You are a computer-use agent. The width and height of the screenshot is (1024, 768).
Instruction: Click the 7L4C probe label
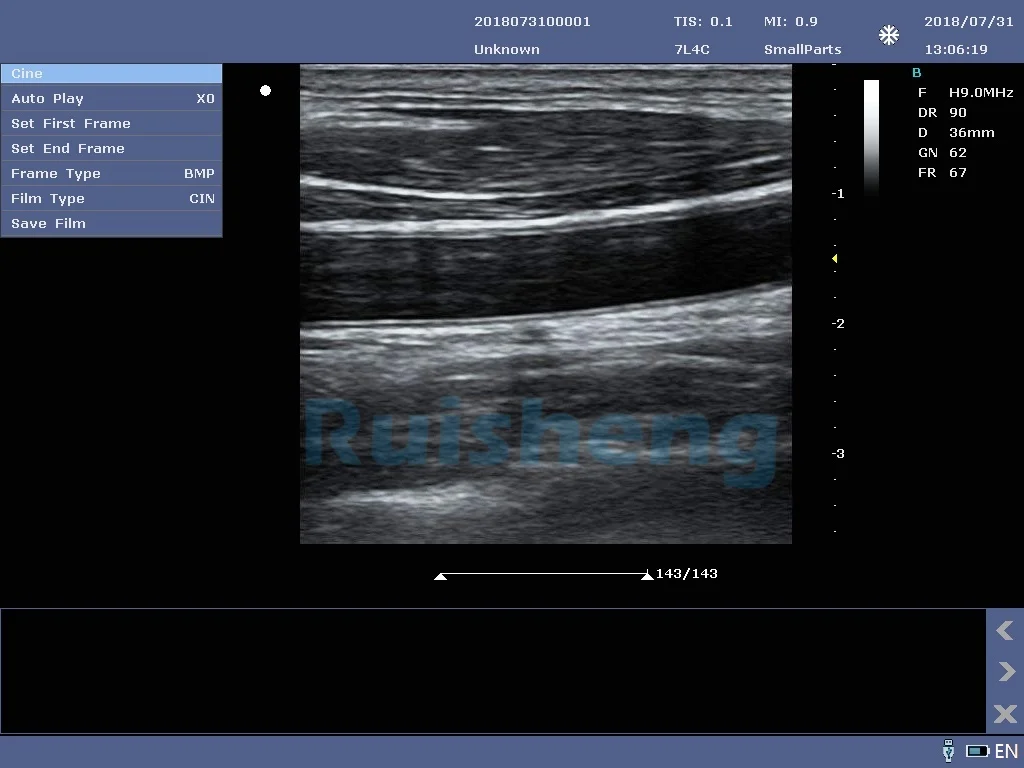coord(692,50)
